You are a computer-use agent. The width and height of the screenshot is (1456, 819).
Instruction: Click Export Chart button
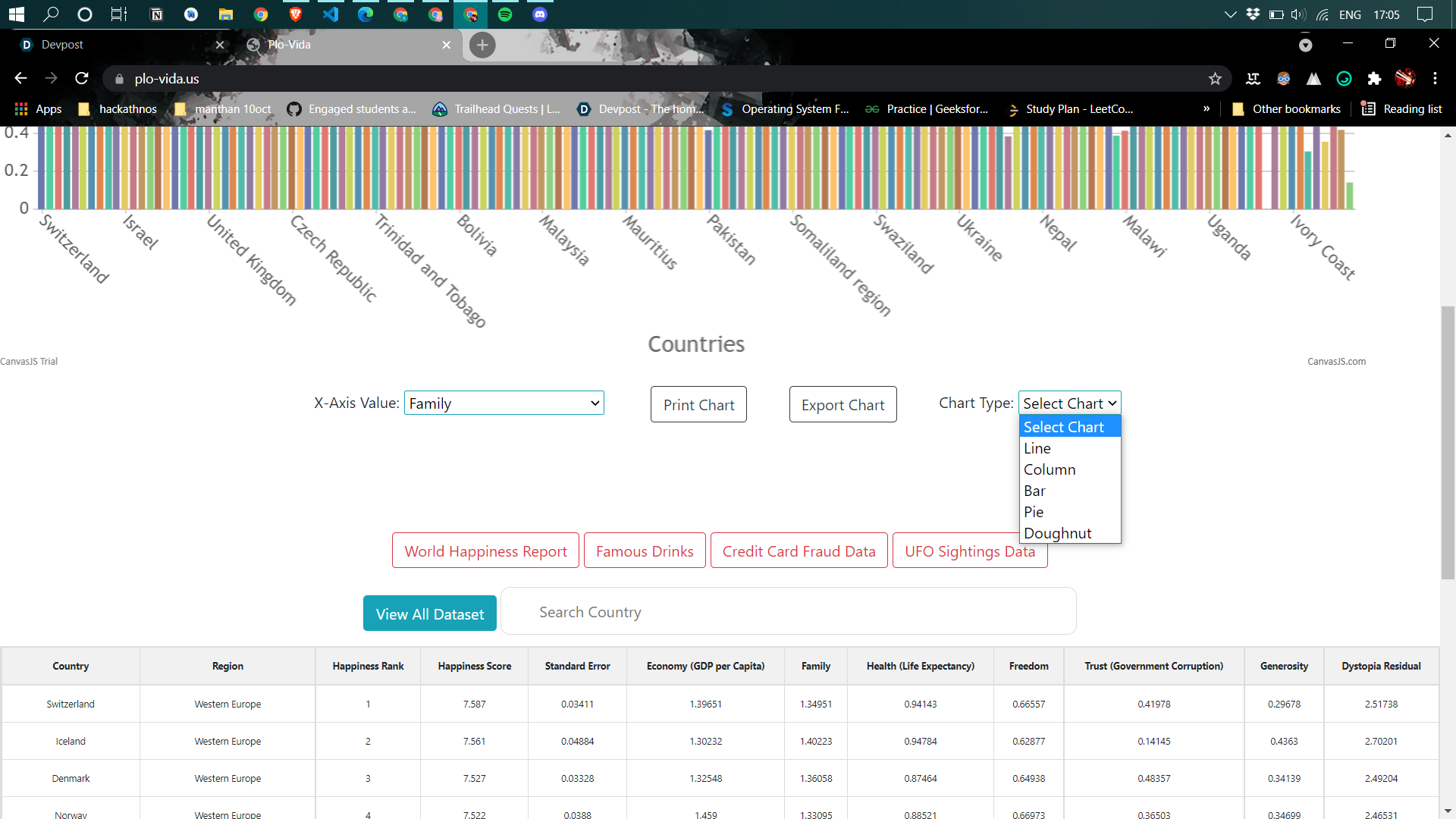[843, 405]
